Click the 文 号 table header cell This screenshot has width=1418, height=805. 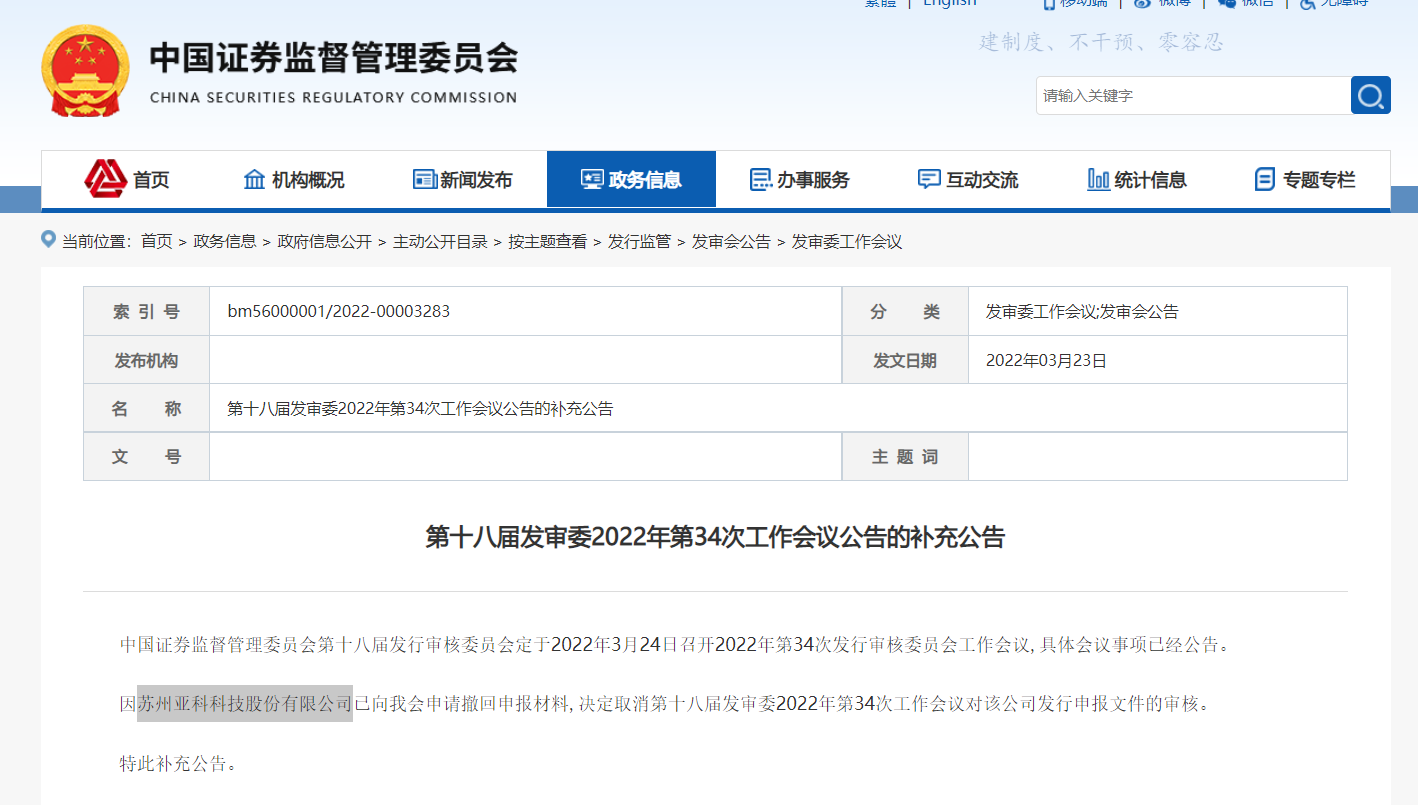[x=146, y=456]
